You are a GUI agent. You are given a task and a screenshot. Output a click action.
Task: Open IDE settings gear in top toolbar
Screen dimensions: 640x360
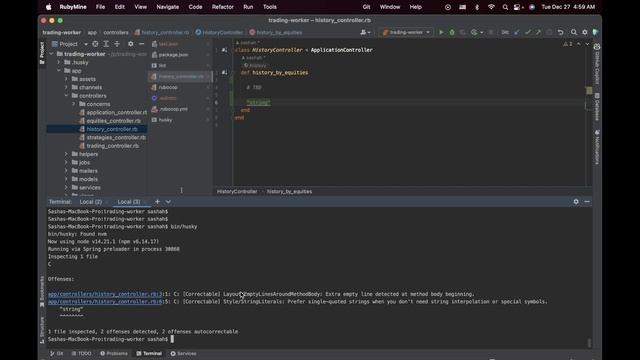[x=585, y=32]
